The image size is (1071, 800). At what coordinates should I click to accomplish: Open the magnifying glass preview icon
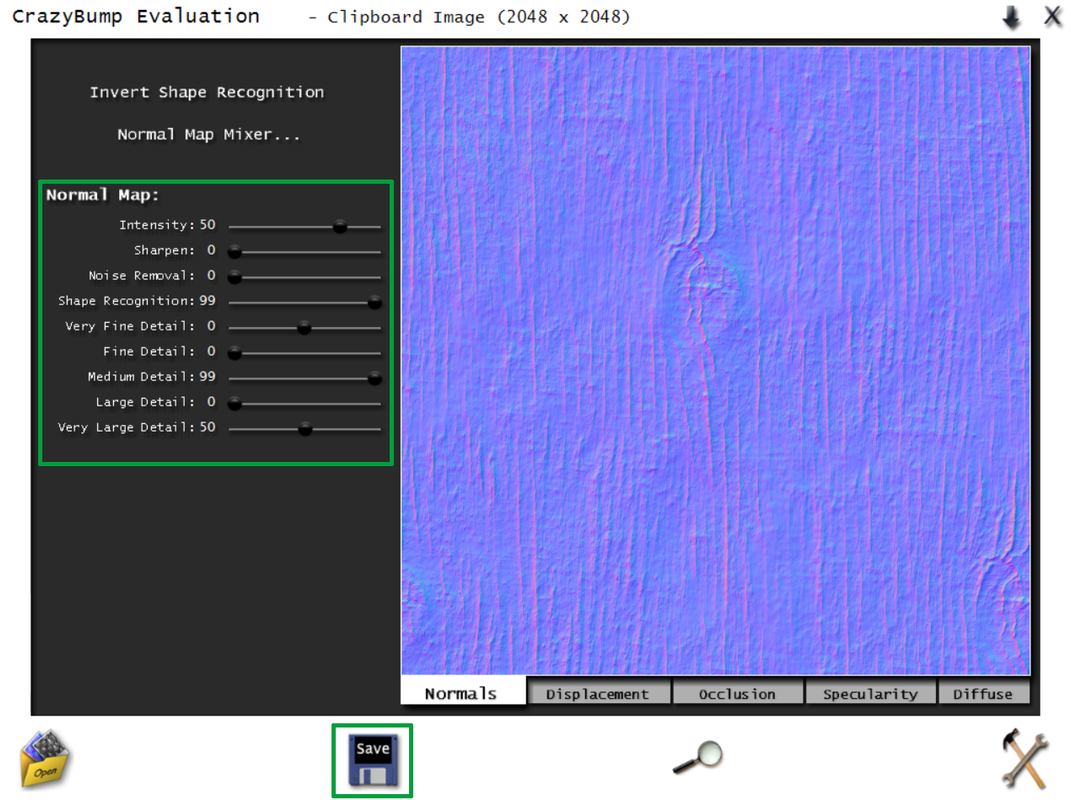(698, 758)
